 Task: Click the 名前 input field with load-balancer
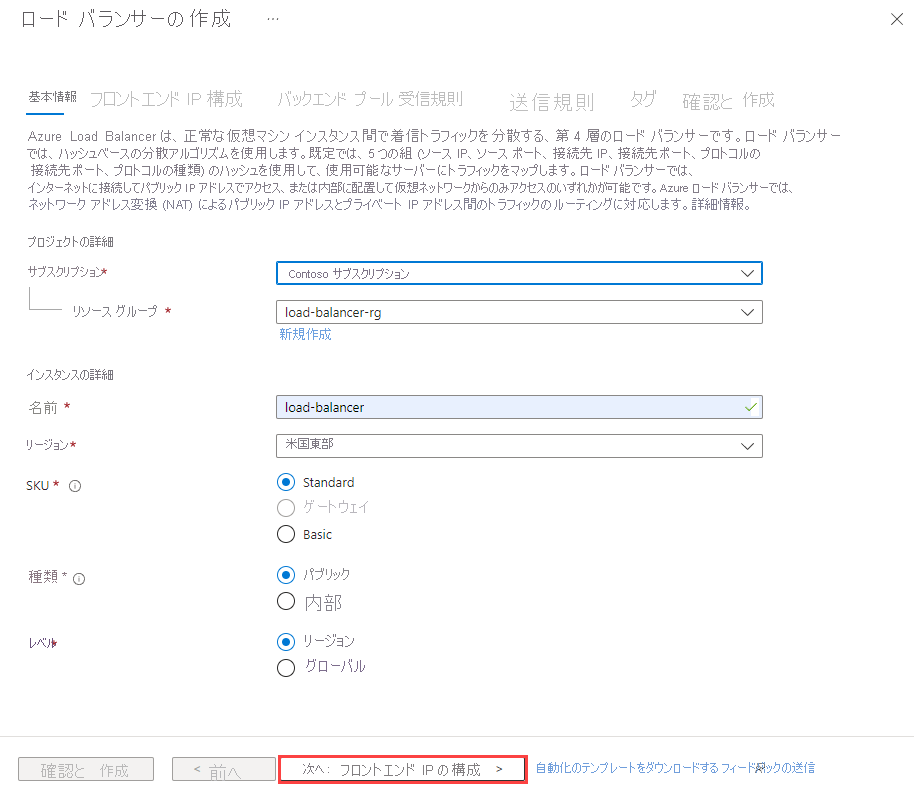point(519,407)
